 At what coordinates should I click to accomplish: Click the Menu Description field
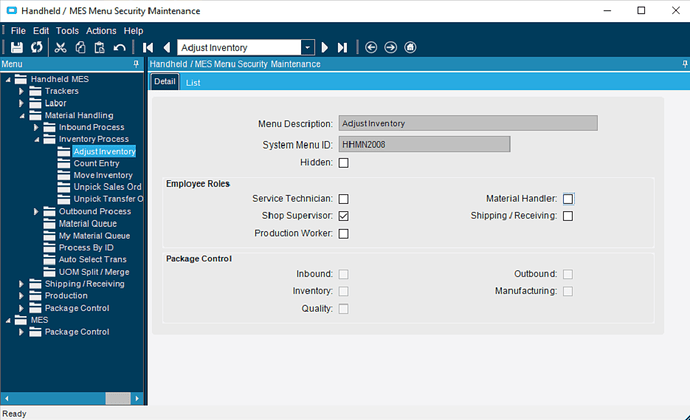(x=467, y=123)
